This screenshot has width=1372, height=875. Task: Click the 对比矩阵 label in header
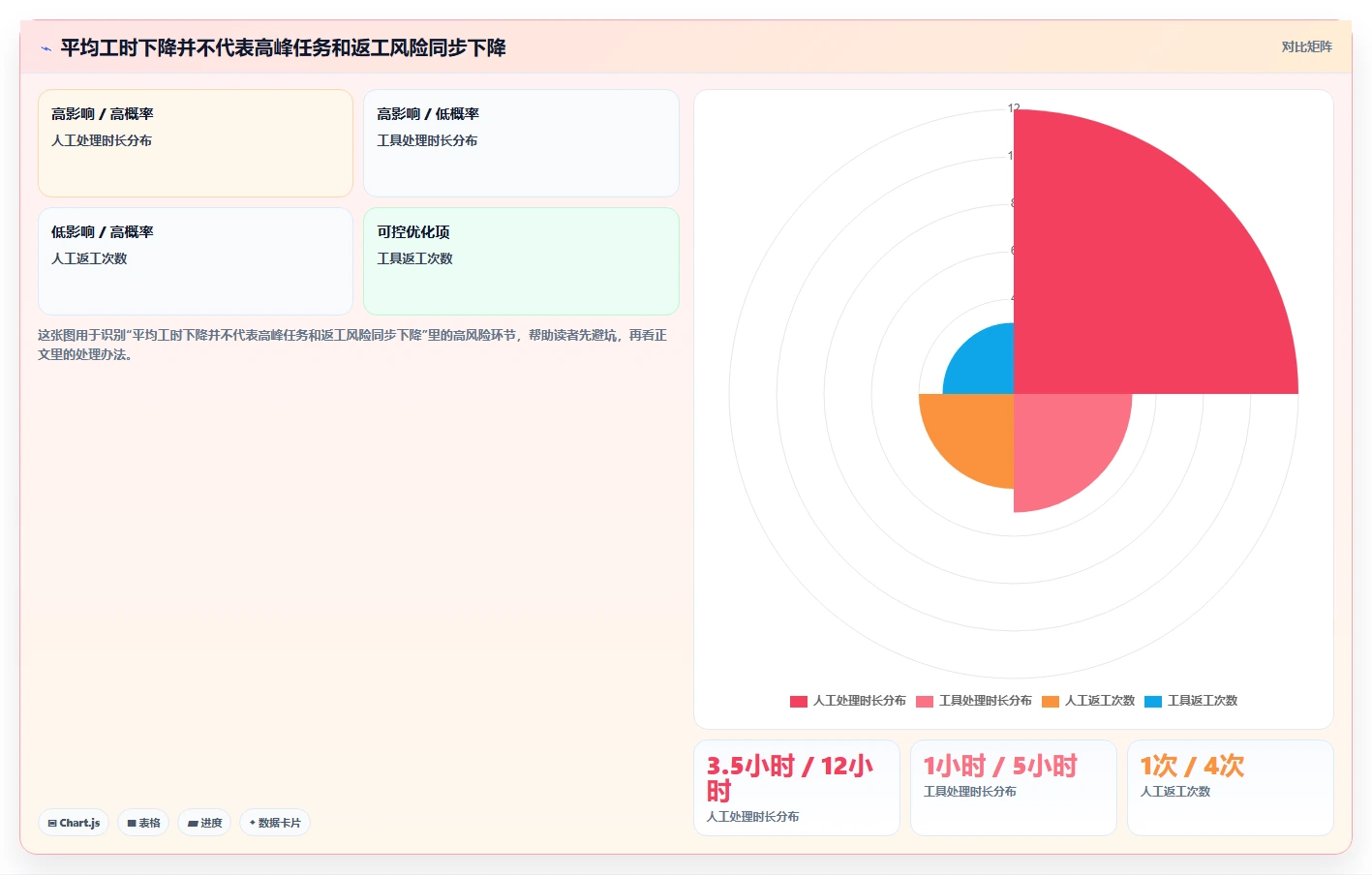1306,46
